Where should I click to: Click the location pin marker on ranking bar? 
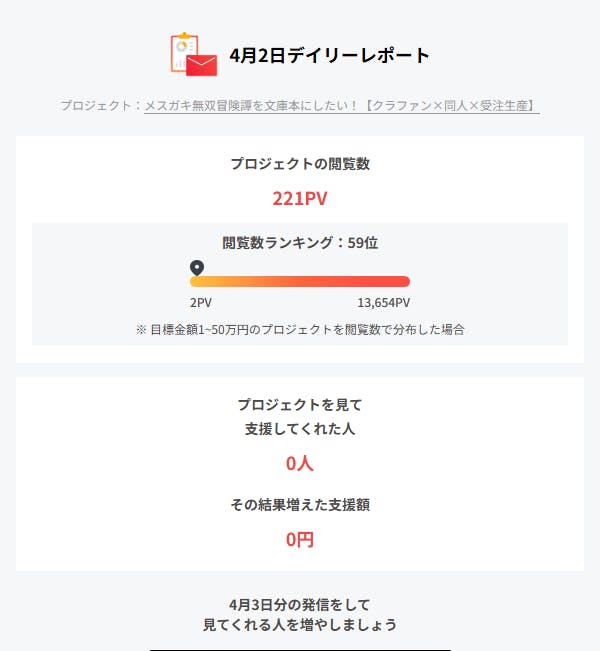[197, 268]
